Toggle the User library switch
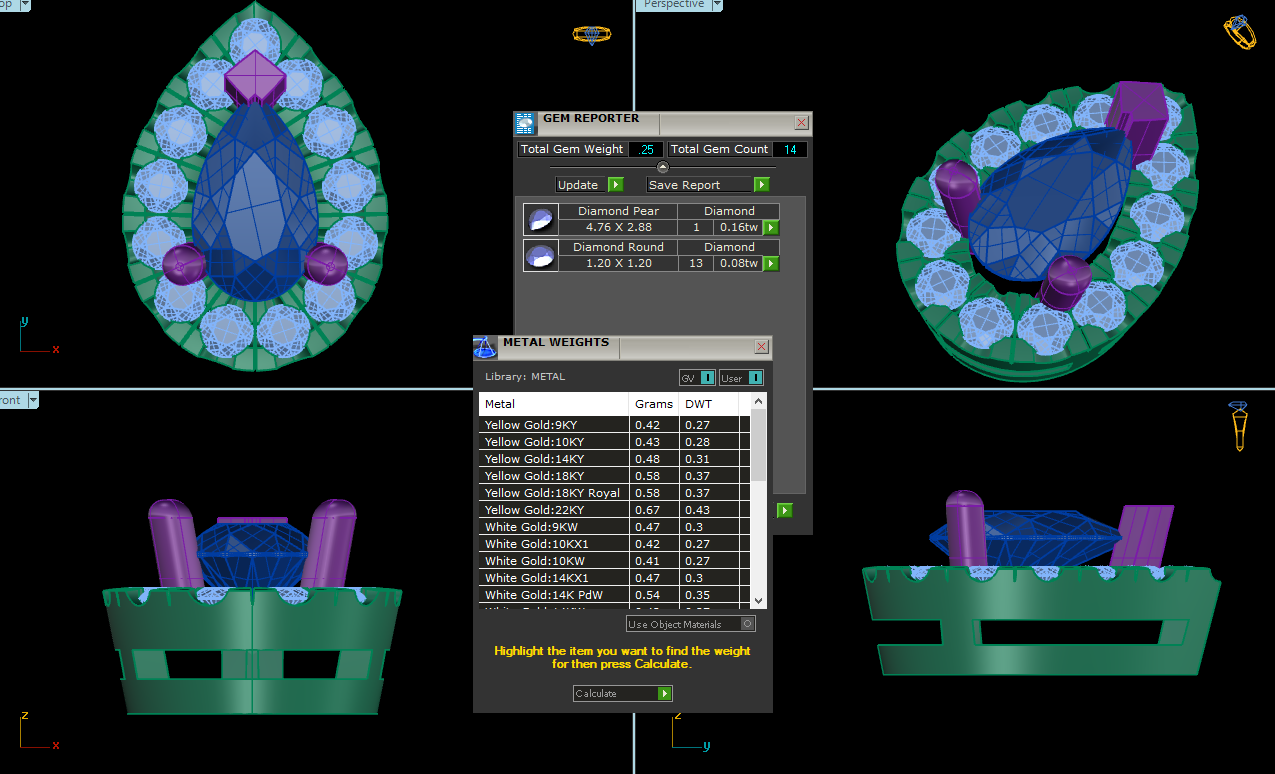Screen dimensions: 1275x774 [755, 377]
